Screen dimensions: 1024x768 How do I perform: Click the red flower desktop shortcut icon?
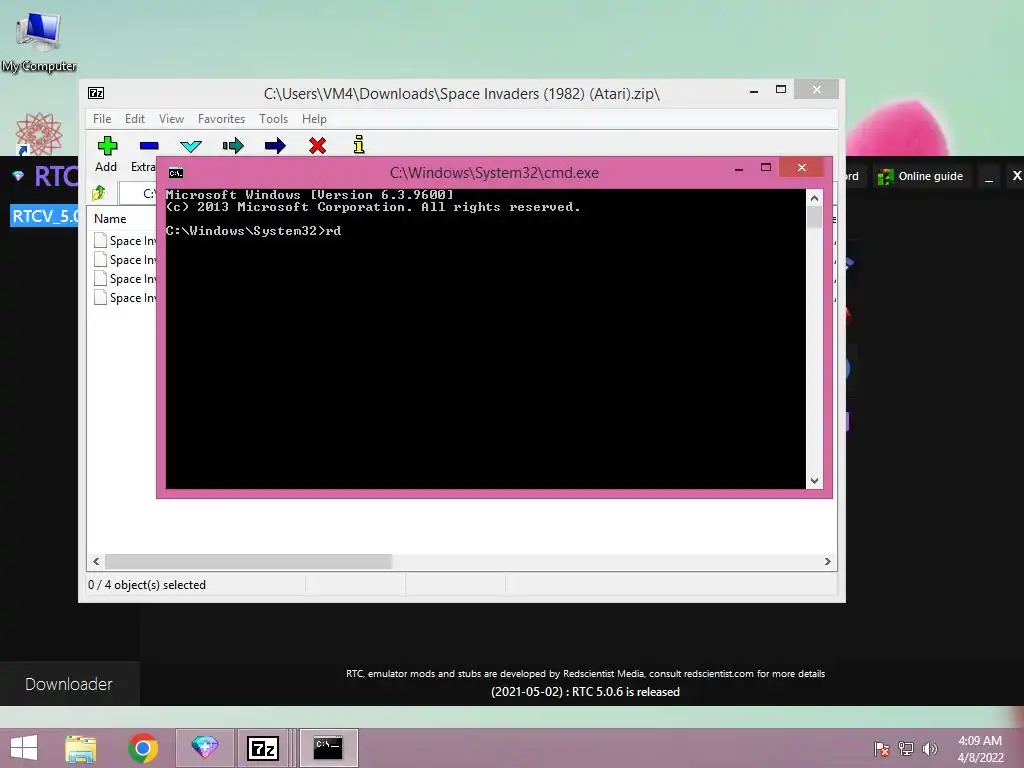pos(39,134)
